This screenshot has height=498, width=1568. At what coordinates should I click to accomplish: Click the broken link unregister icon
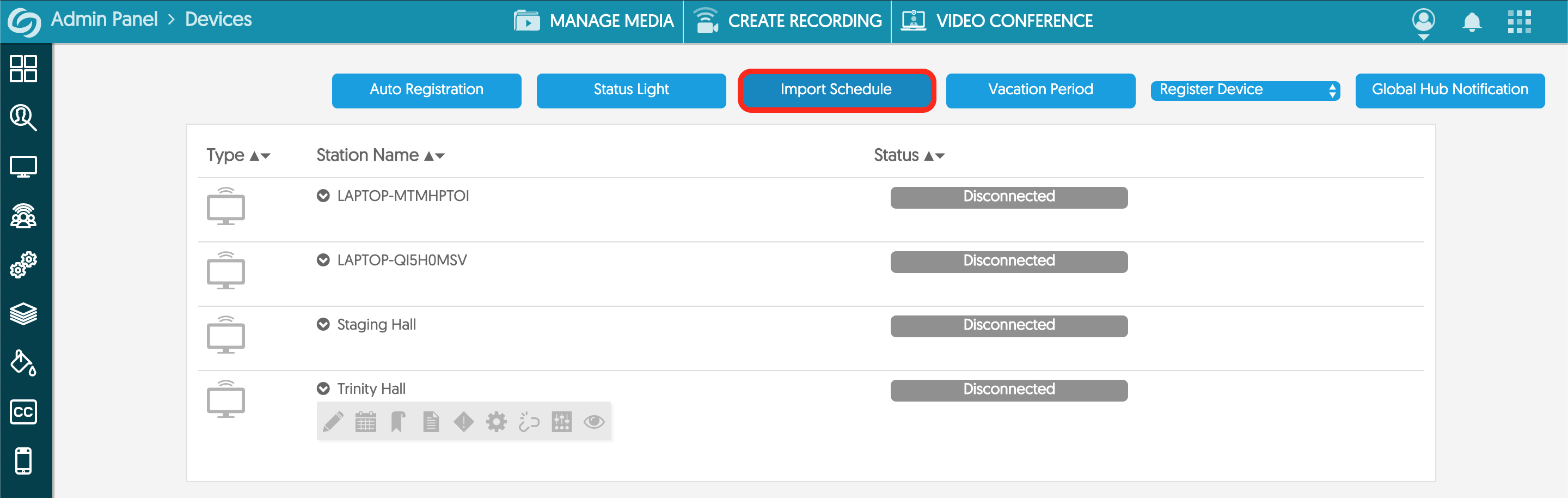(x=529, y=421)
